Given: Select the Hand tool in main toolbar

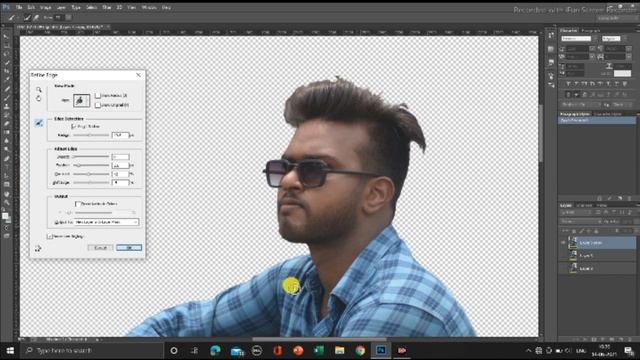Looking at the screenshot, I should tap(6, 193).
